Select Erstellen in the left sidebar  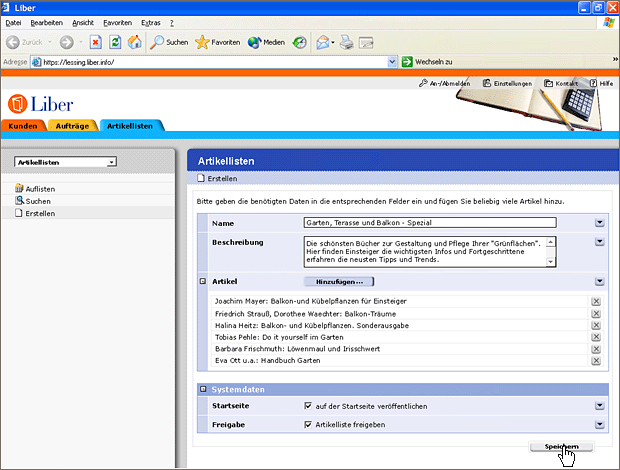[x=35, y=213]
